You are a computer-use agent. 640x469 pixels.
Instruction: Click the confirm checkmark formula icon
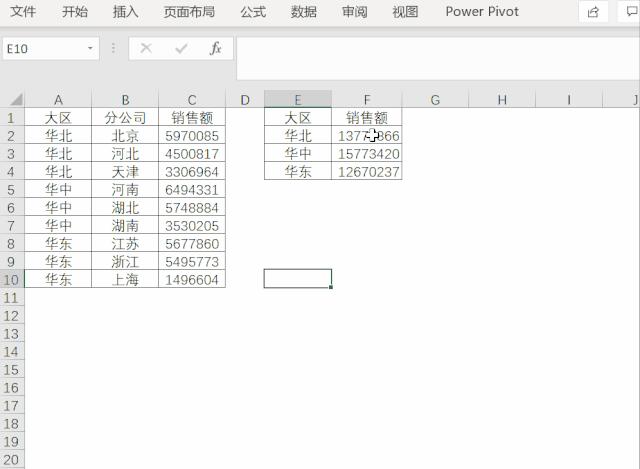181,49
